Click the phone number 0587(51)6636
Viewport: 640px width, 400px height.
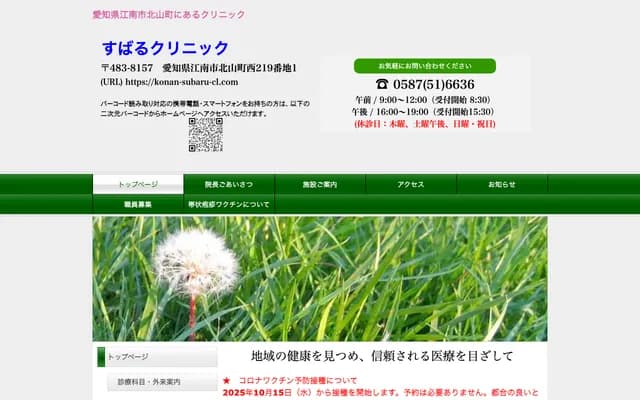pyautogui.click(x=434, y=84)
